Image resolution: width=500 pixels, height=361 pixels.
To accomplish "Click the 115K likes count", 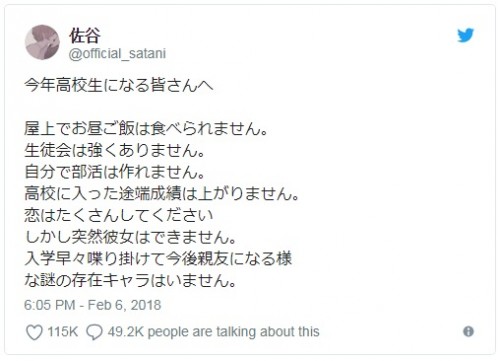I will coord(63,332).
